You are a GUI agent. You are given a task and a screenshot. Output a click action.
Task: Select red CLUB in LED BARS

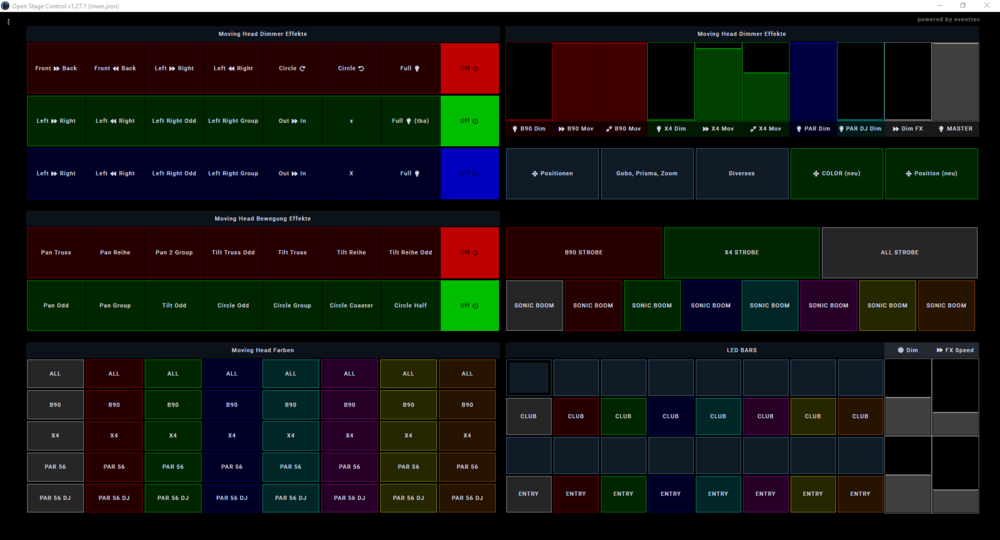(576, 416)
